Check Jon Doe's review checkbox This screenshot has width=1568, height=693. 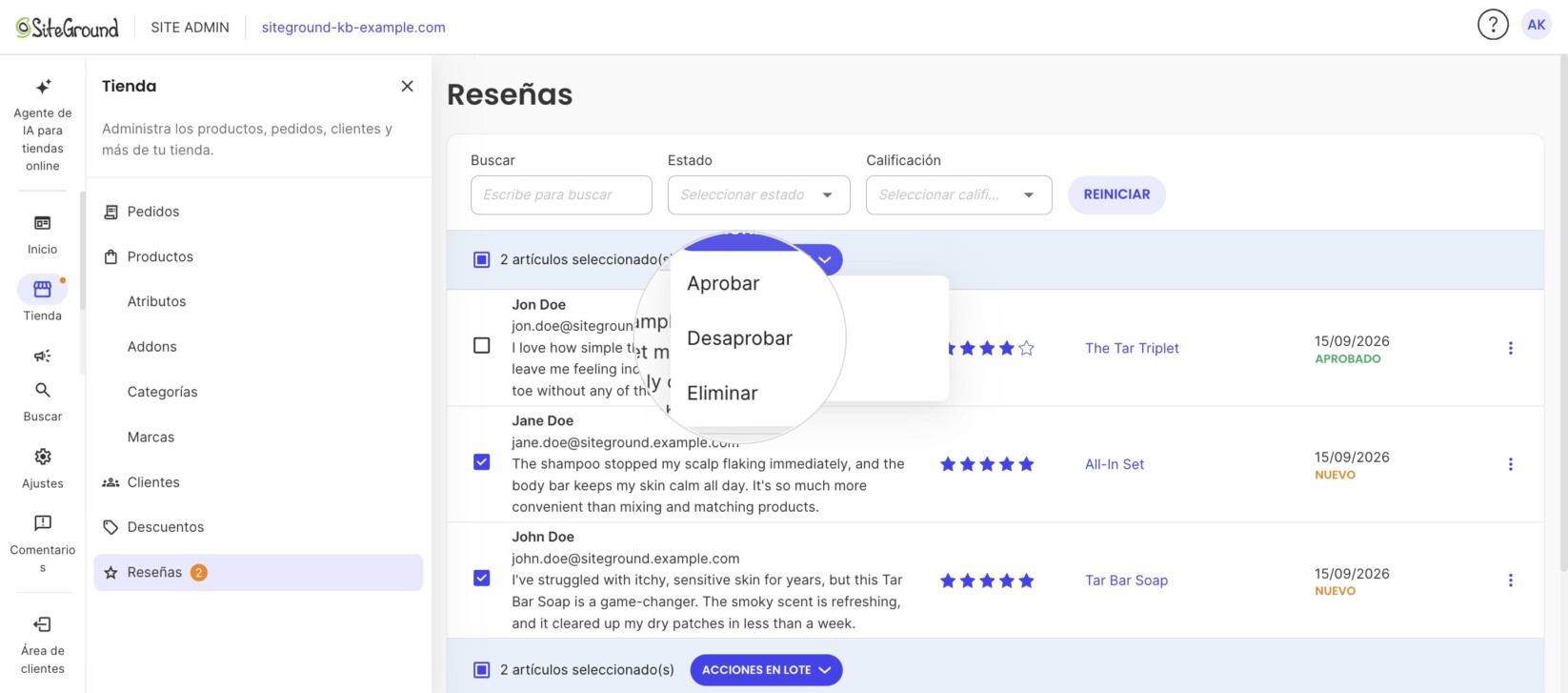coord(482,345)
